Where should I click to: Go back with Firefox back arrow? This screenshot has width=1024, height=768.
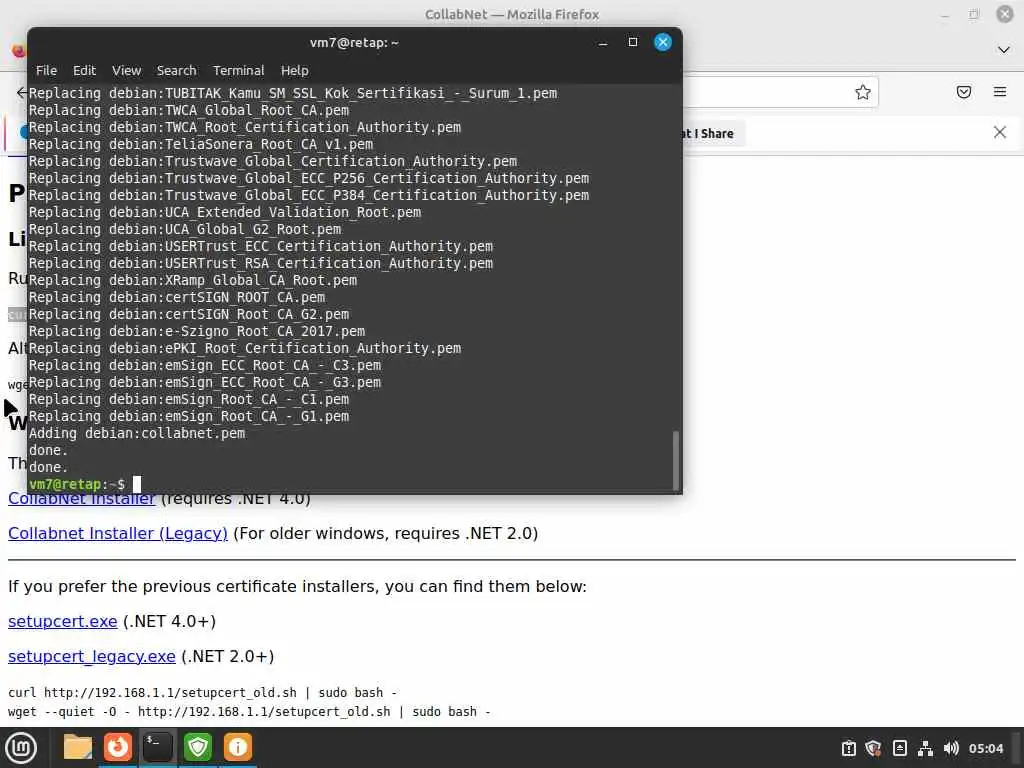[x=21, y=93]
